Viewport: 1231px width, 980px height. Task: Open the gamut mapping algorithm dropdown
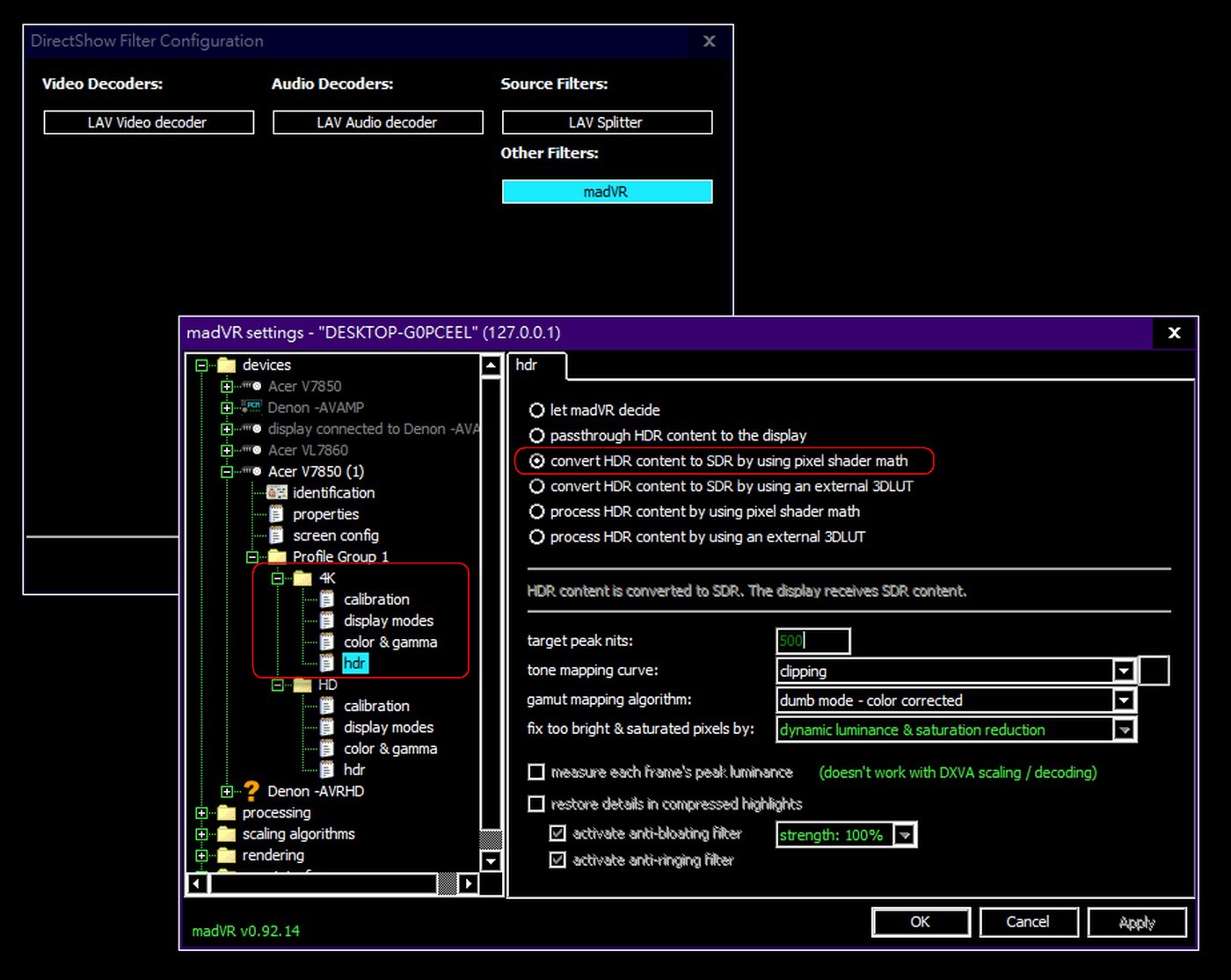1123,701
